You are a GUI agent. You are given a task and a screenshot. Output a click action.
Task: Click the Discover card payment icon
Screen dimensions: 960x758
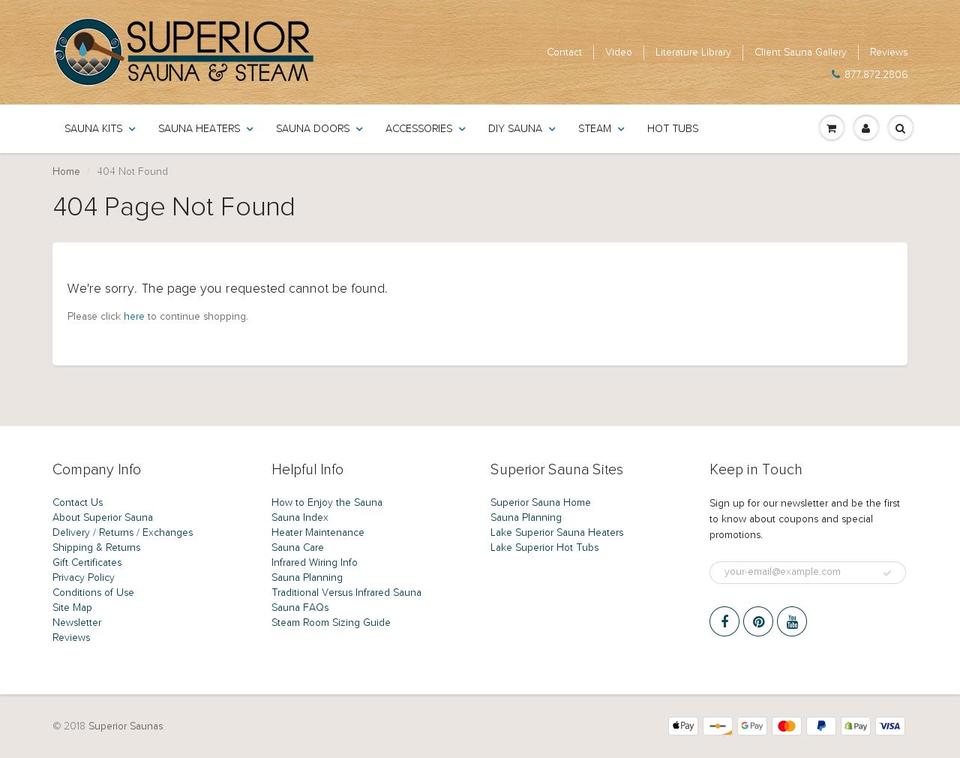point(718,726)
